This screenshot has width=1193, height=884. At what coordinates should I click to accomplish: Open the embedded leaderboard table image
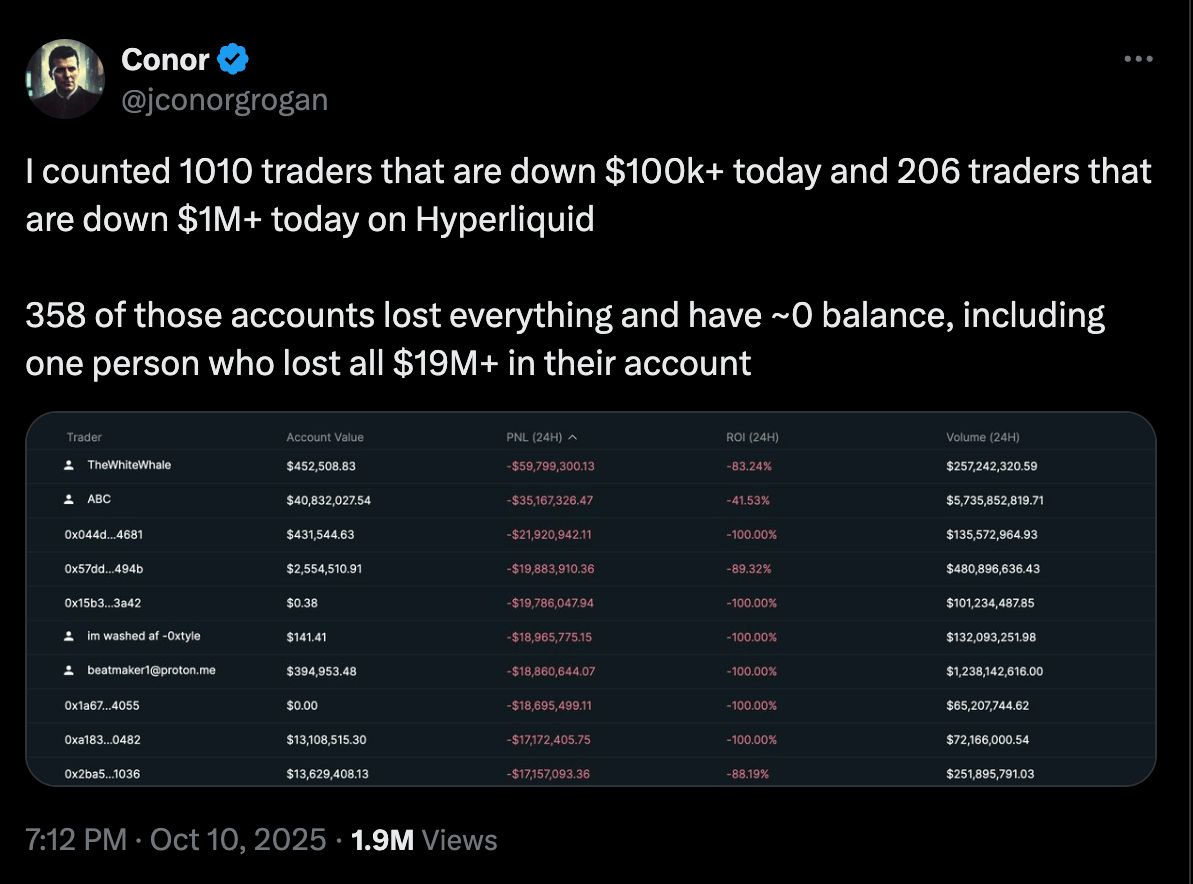(590, 600)
